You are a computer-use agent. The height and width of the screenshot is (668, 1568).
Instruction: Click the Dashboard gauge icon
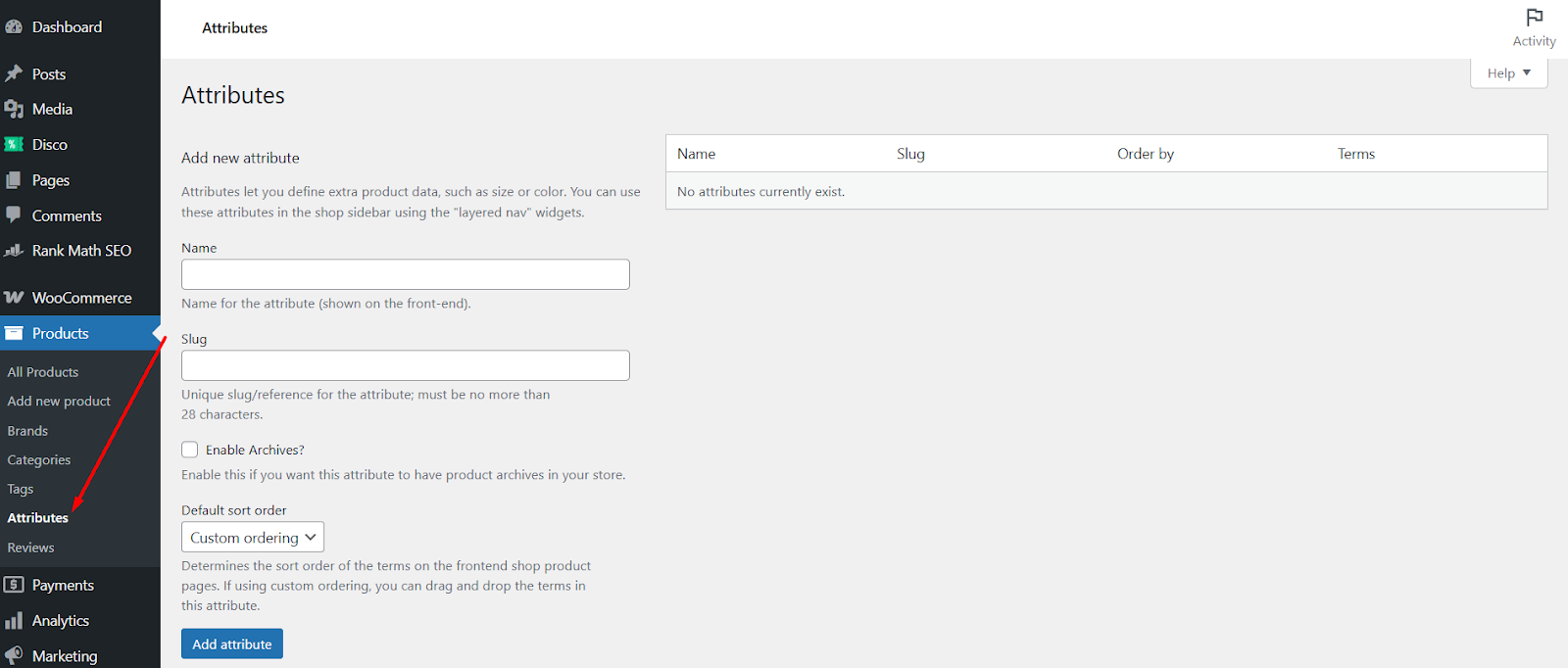pos(14,27)
